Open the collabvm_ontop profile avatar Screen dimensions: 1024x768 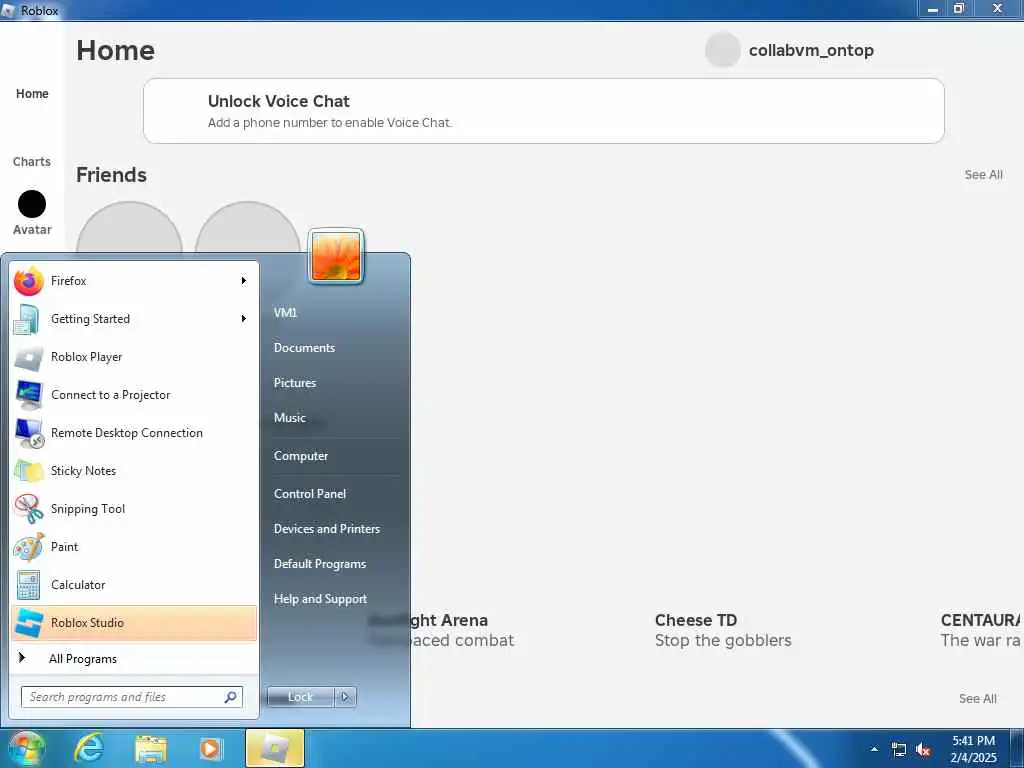click(722, 50)
